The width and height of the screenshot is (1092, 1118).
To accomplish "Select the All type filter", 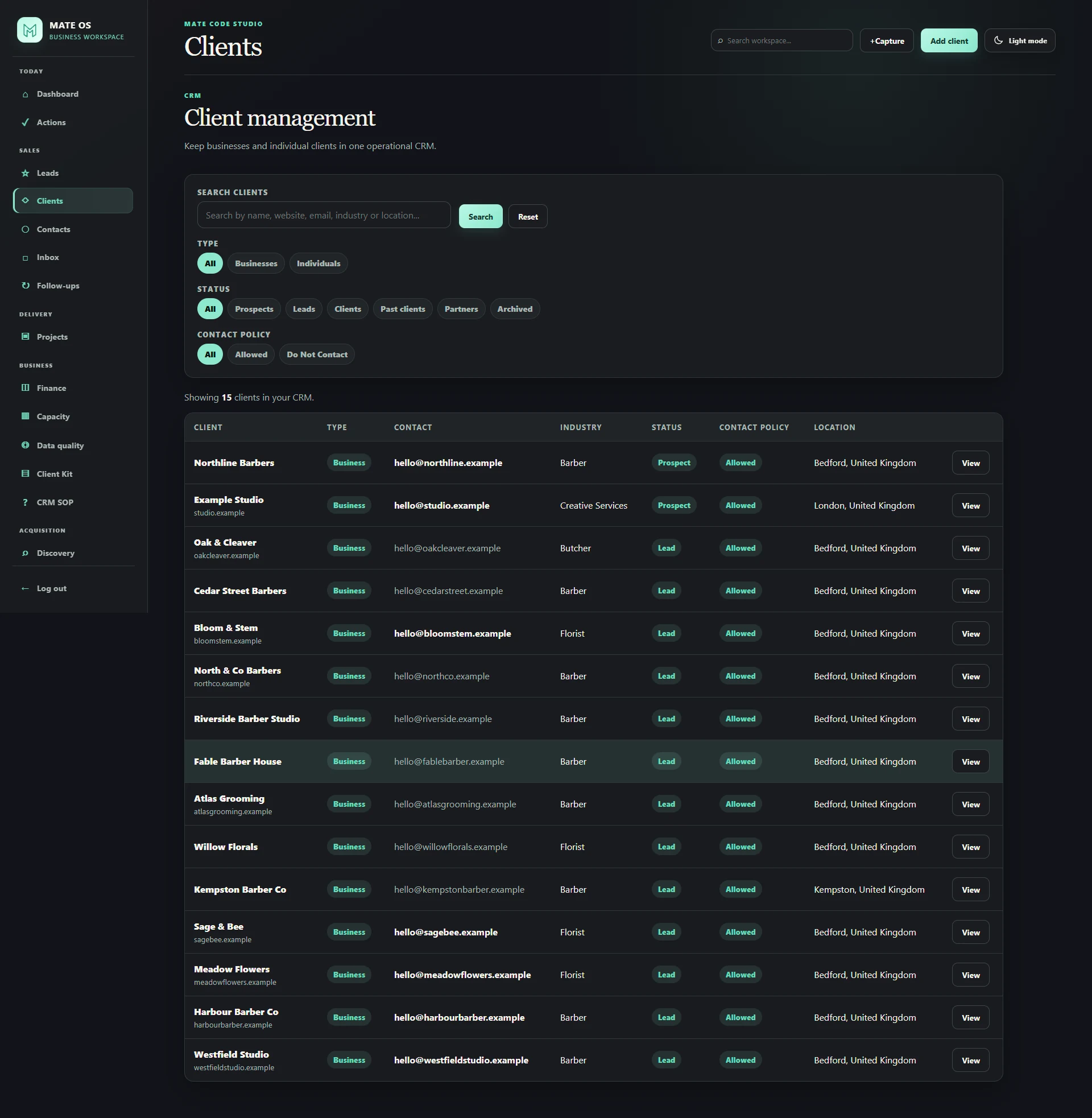I will (x=210, y=263).
